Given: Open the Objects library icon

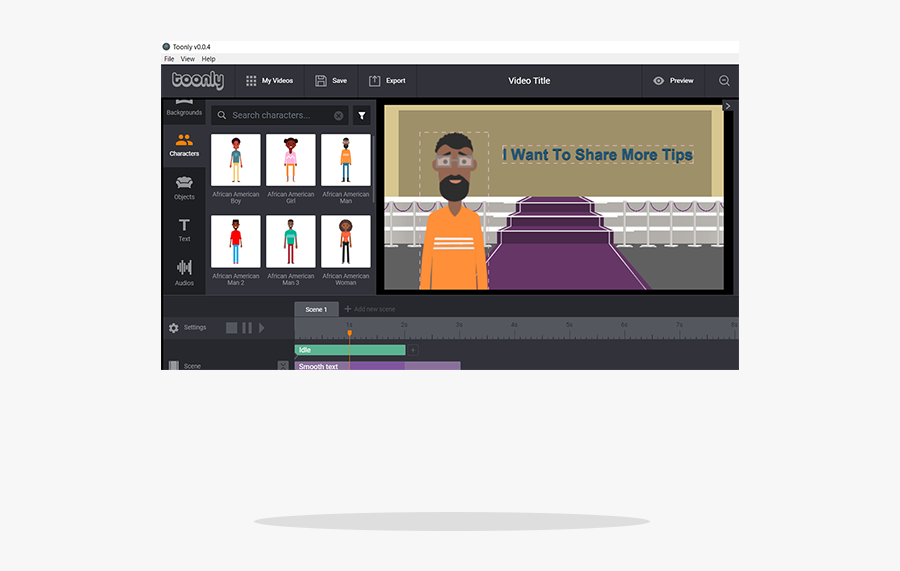Looking at the screenshot, I should coord(184,187).
